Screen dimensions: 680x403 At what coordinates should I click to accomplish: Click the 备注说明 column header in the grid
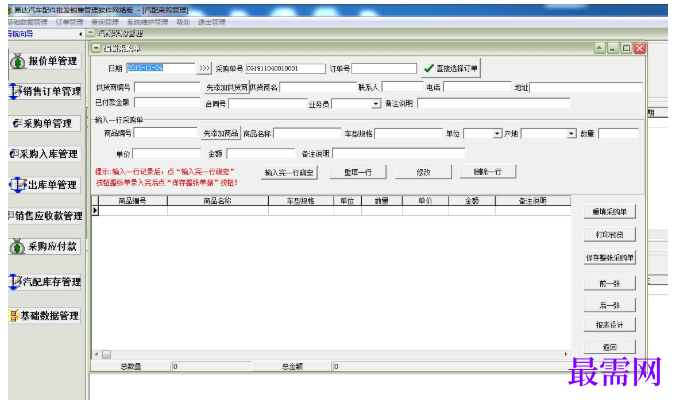(x=533, y=201)
